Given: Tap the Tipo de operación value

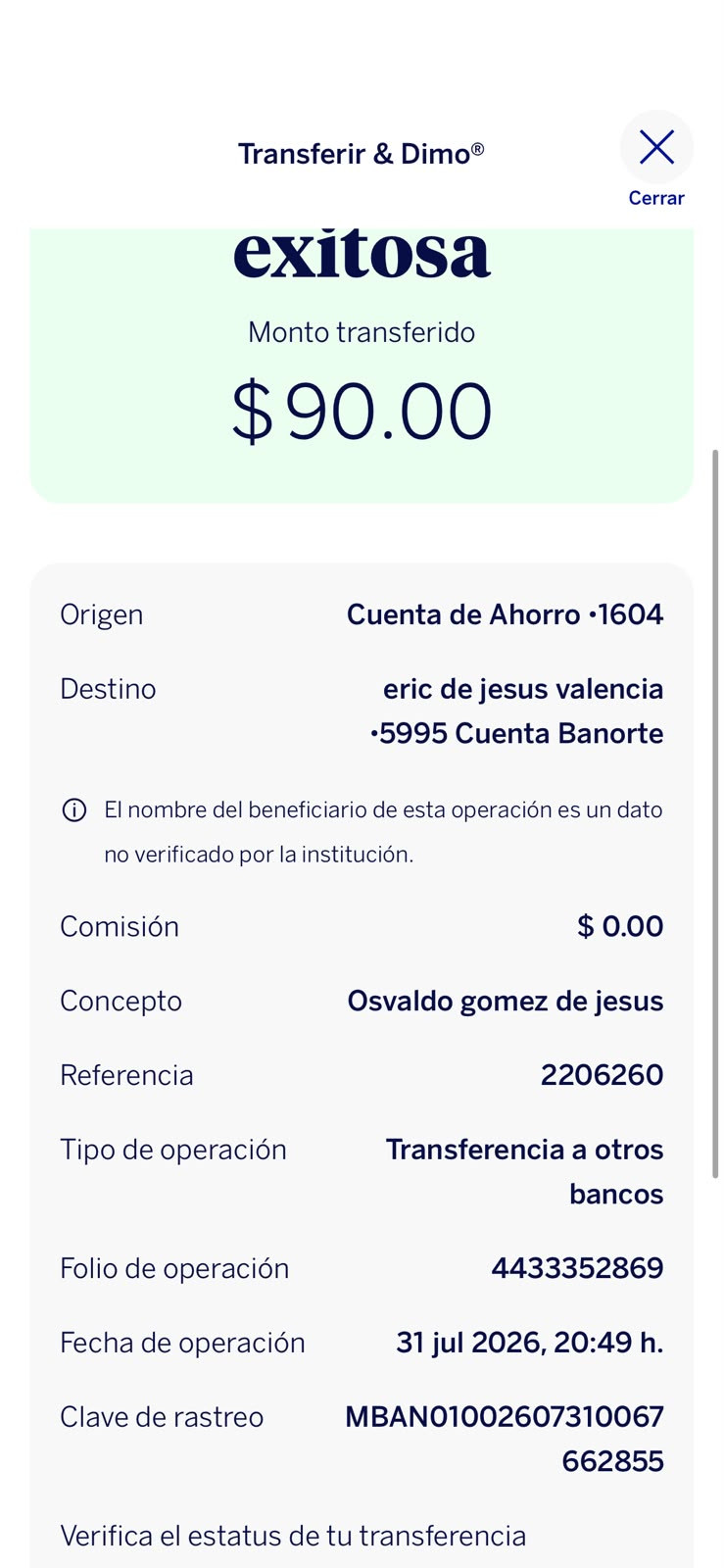Looking at the screenshot, I should [524, 1171].
